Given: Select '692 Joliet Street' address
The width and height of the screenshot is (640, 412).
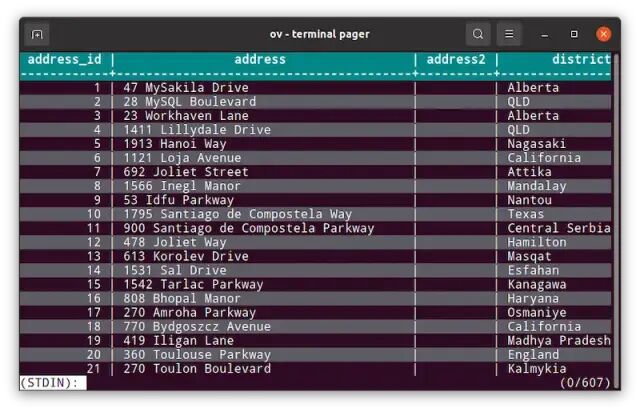Looking at the screenshot, I should [x=186, y=172].
